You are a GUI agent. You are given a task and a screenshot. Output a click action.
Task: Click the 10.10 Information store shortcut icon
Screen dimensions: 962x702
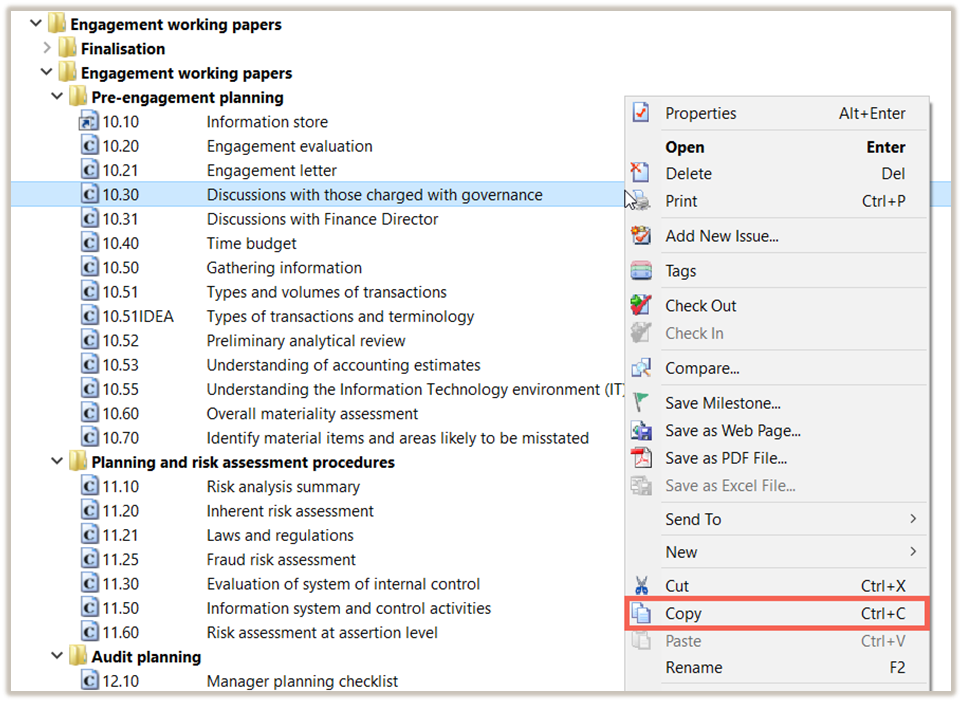pyautogui.click(x=89, y=122)
